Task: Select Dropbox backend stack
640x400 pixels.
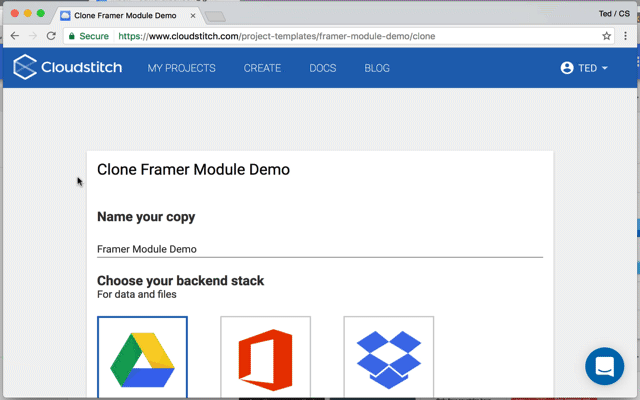Action: 389,357
